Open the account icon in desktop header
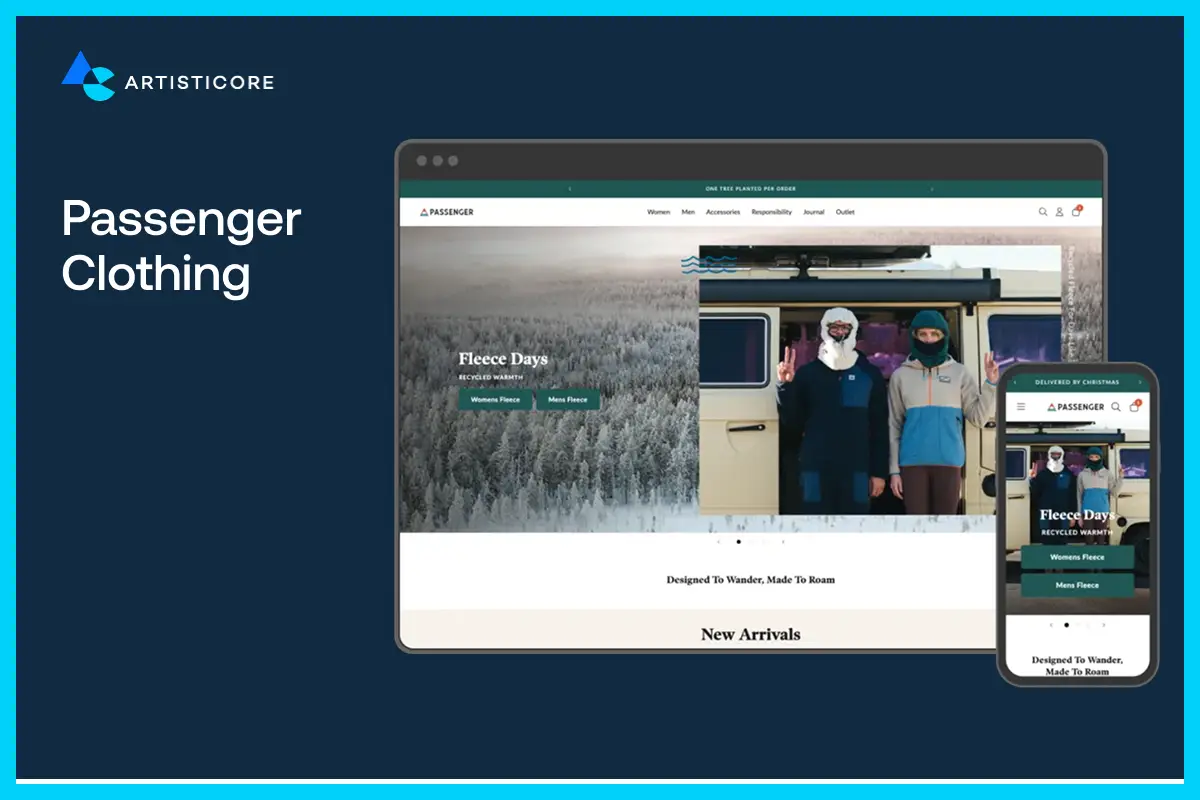The height and width of the screenshot is (800, 1200). pyautogui.click(x=1059, y=212)
